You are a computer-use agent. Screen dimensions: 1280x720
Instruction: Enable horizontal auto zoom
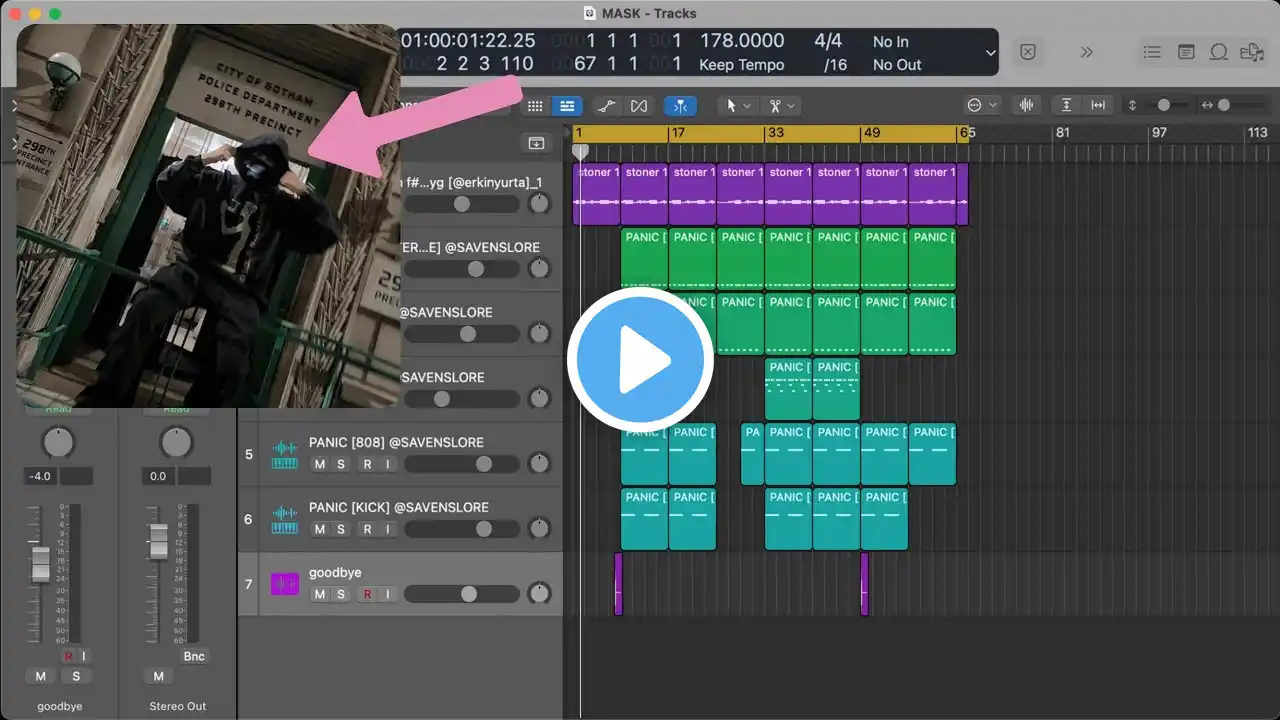coord(1098,105)
